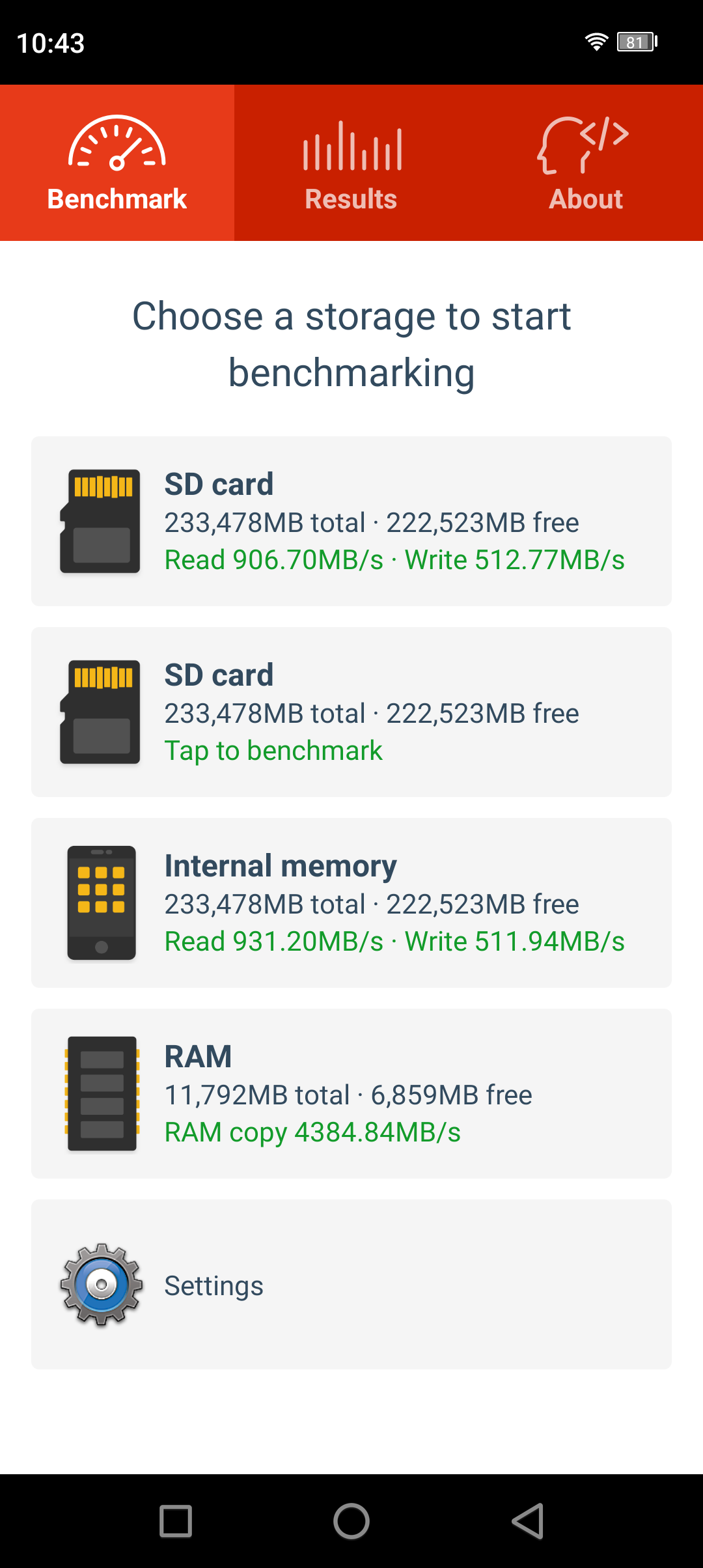Open the Settings entry

pyautogui.click(x=214, y=1285)
